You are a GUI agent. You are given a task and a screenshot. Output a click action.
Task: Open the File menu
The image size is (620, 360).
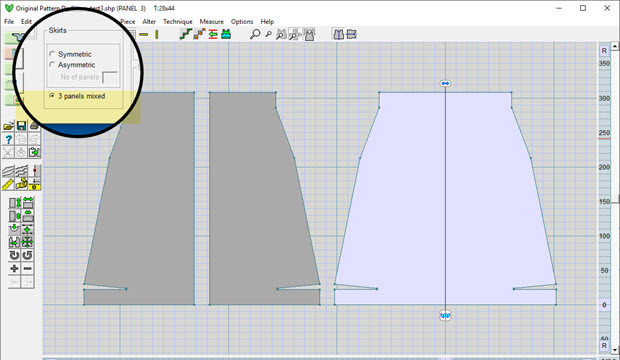(9, 21)
